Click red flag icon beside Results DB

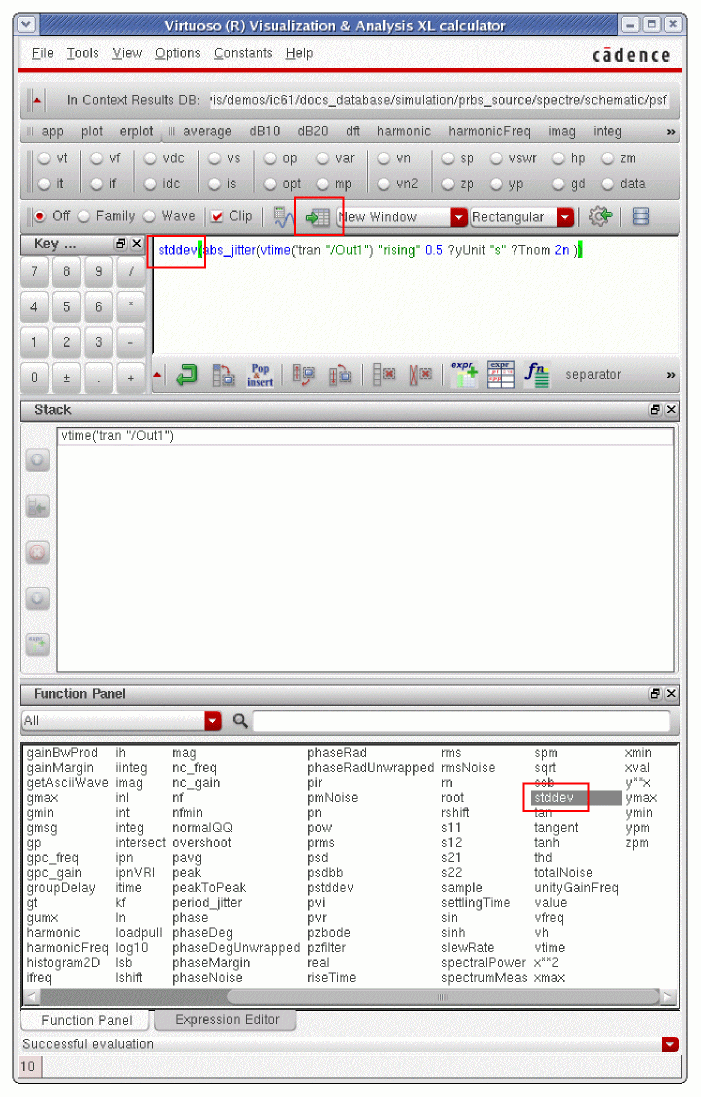click(36, 101)
